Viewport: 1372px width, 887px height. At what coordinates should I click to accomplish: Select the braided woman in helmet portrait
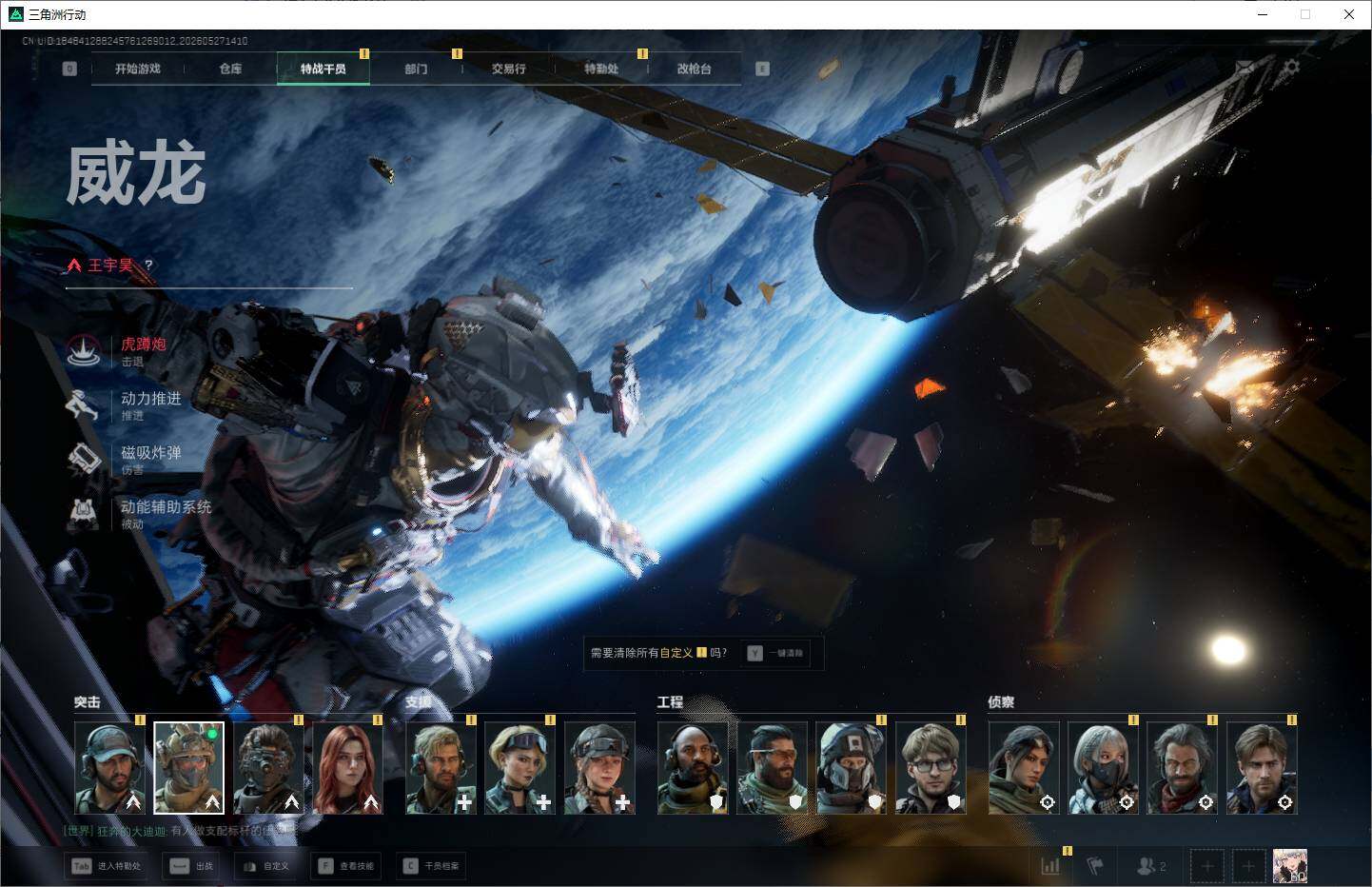(x=599, y=768)
